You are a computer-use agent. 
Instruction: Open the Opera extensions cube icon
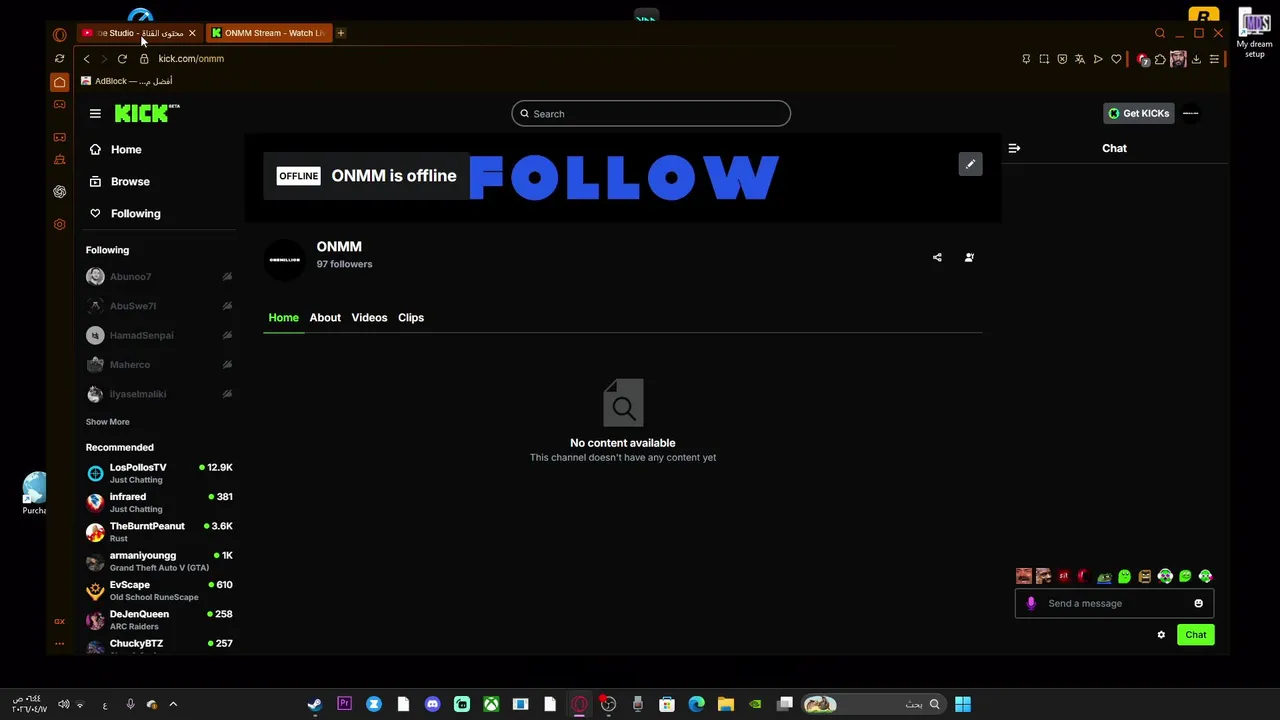pos(1160,59)
